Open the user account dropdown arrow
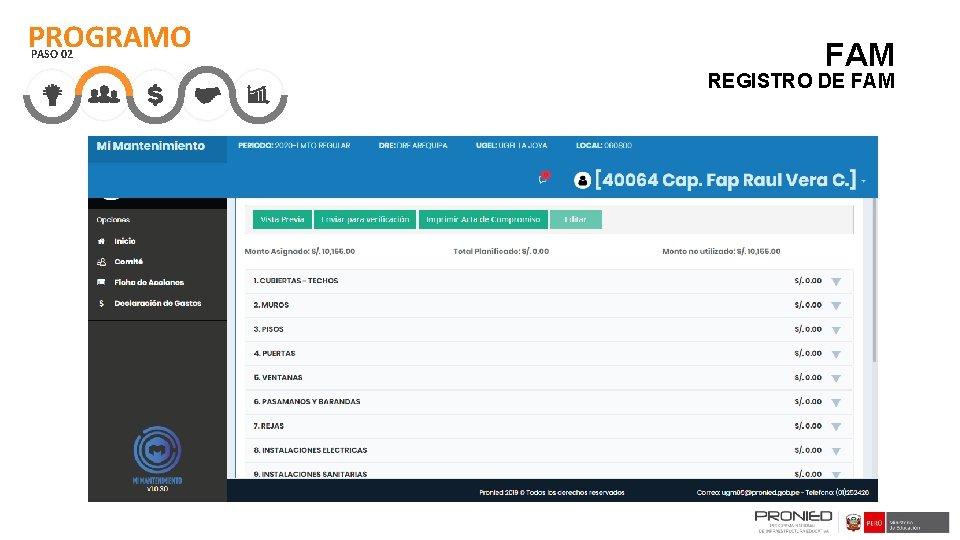This screenshot has width=960, height=540. (863, 181)
